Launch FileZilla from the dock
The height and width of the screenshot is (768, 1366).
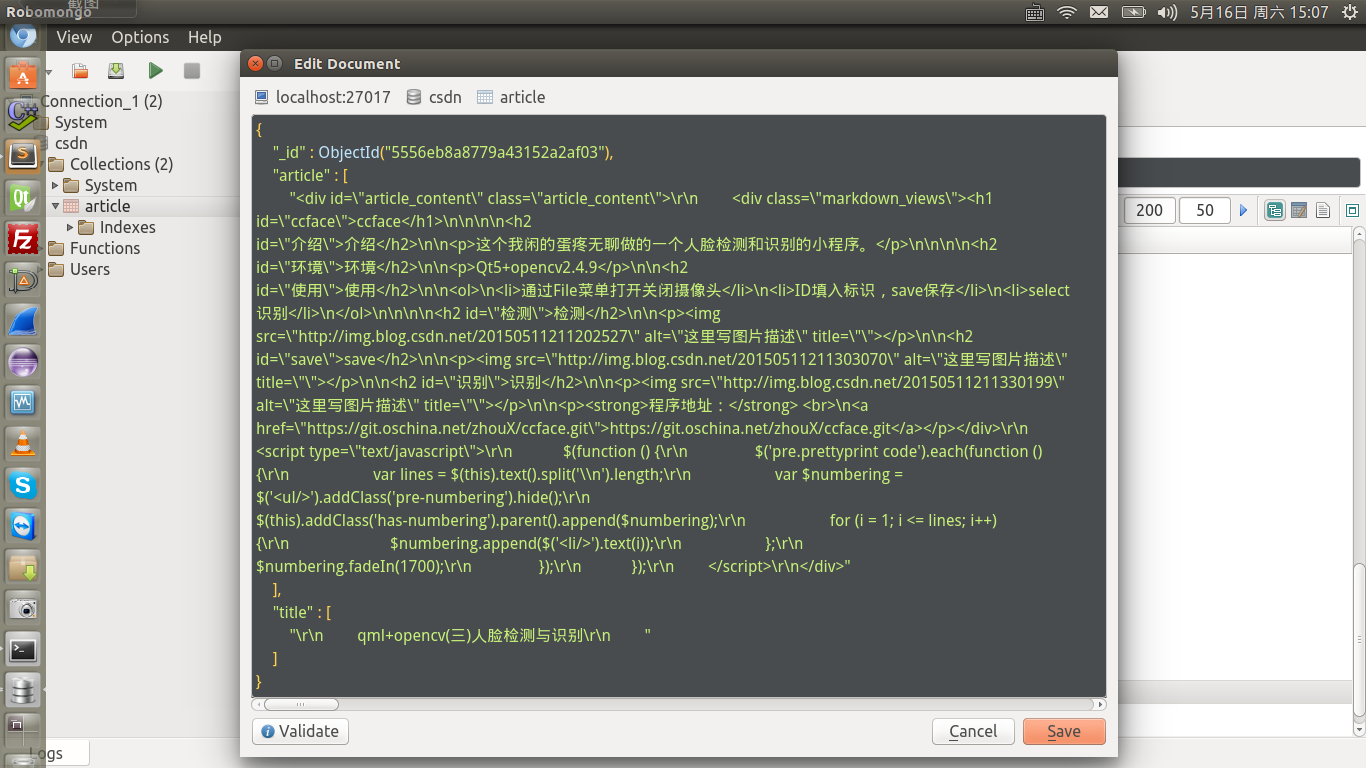pos(22,238)
